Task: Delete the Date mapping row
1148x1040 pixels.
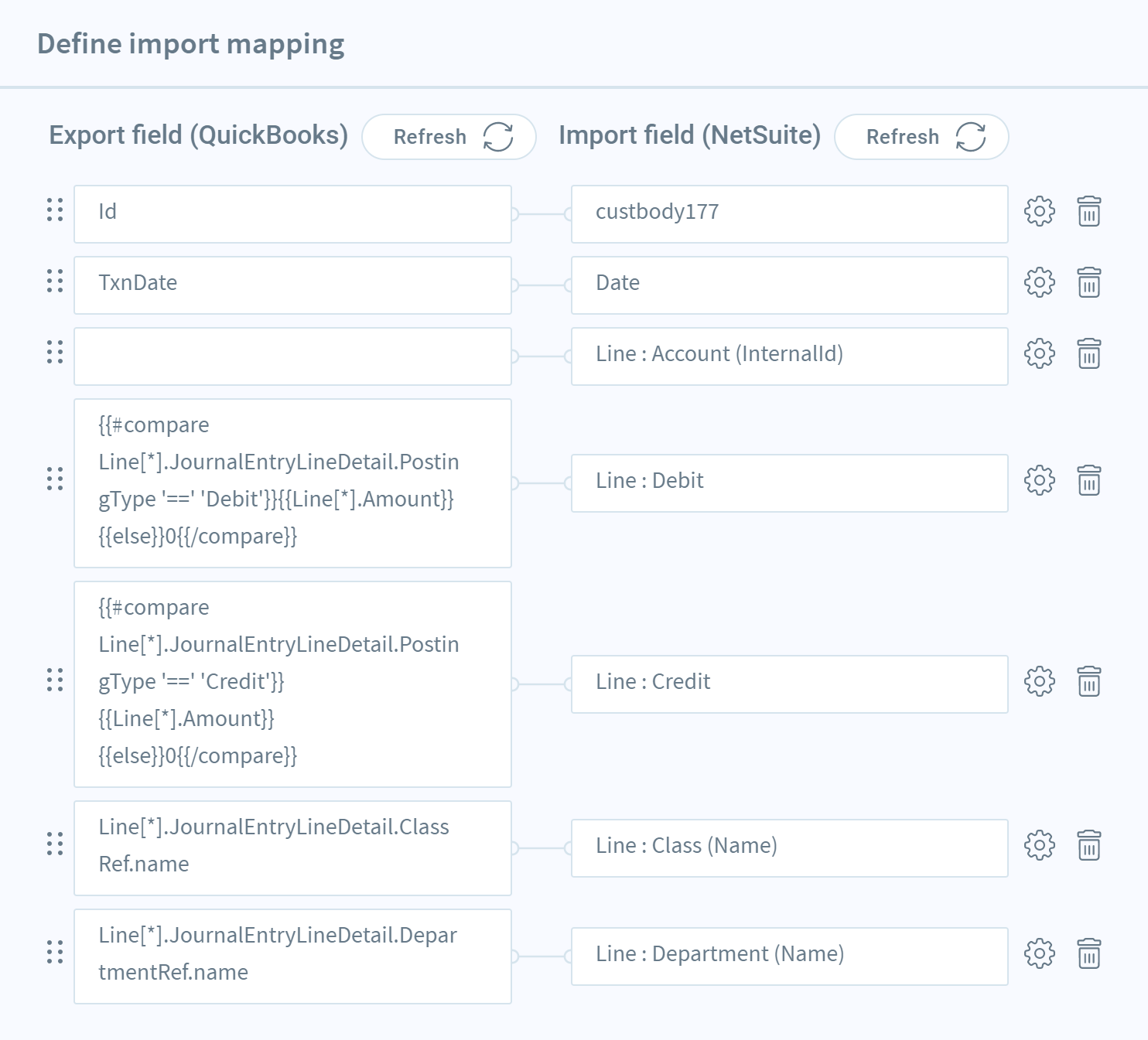Action: (x=1089, y=282)
